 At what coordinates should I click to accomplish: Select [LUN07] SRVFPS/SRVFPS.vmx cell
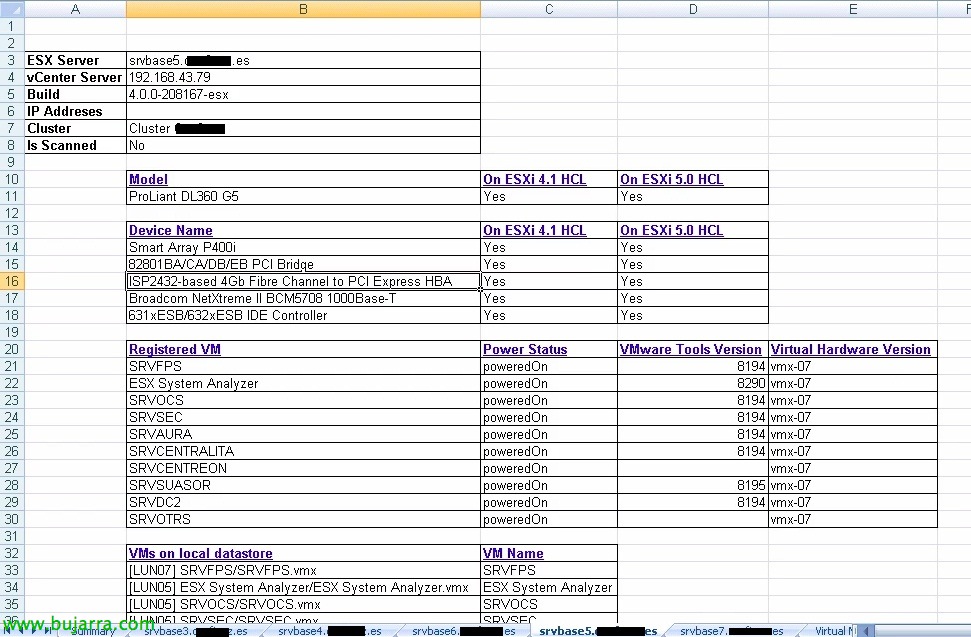pos(303,570)
